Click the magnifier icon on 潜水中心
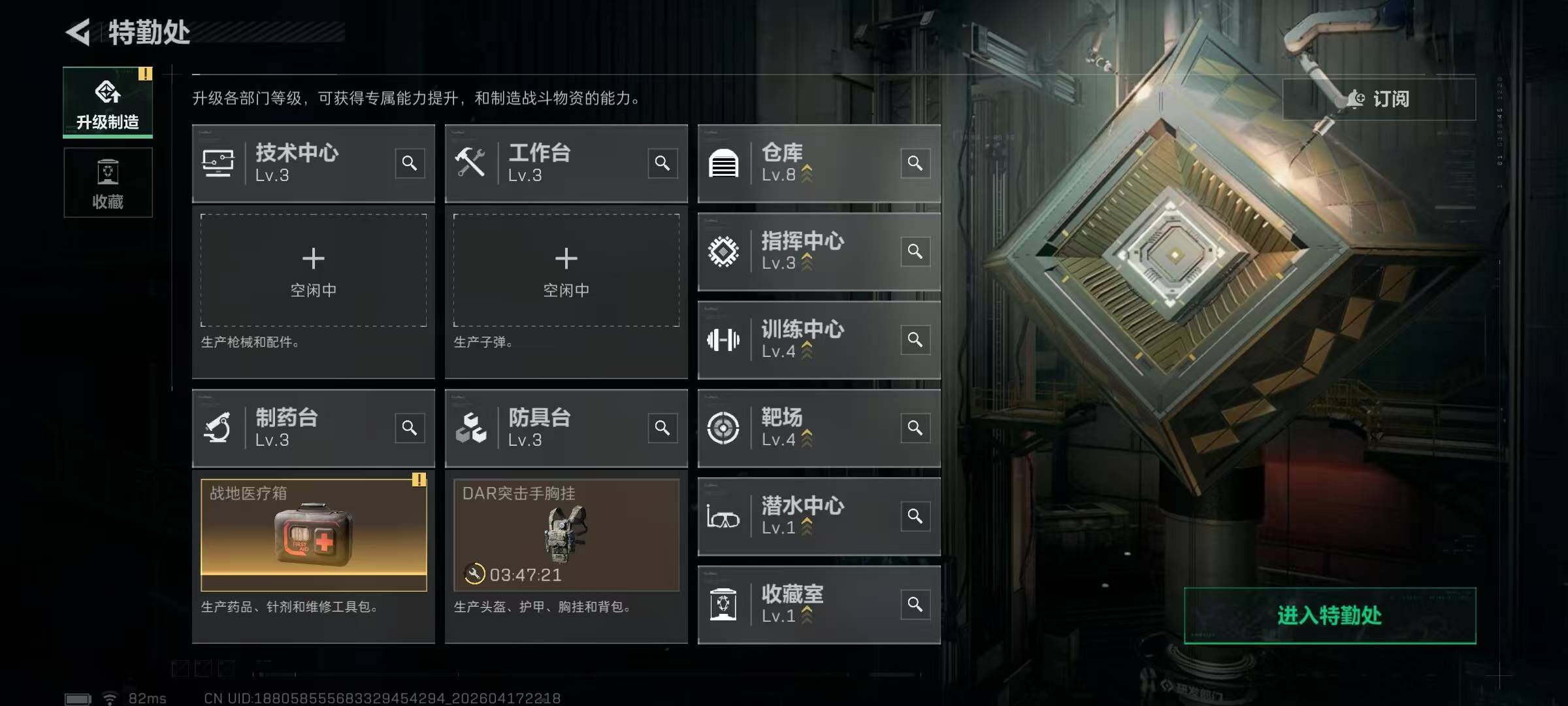Viewport: 1568px width, 706px height. pyautogui.click(x=915, y=516)
